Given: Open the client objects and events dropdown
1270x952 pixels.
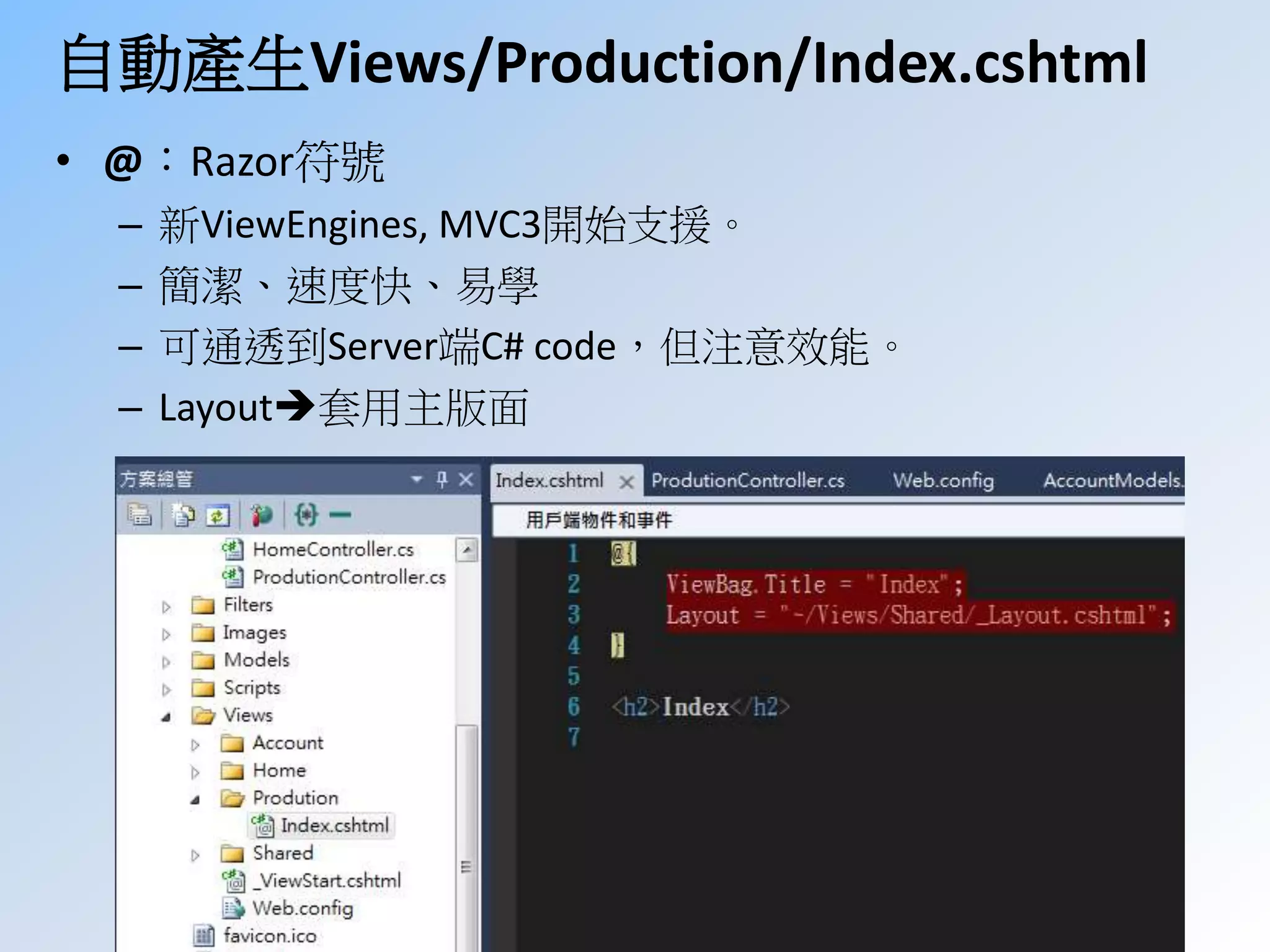Looking at the screenshot, I should pyautogui.click(x=838, y=520).
